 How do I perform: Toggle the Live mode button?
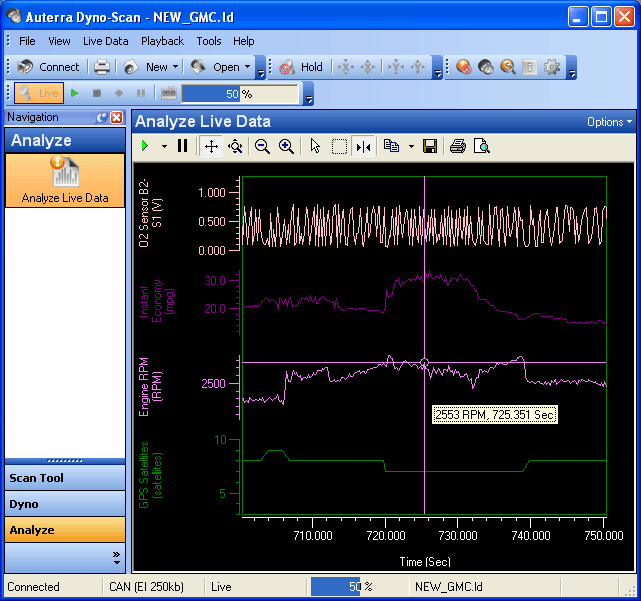tap(39, 93)
